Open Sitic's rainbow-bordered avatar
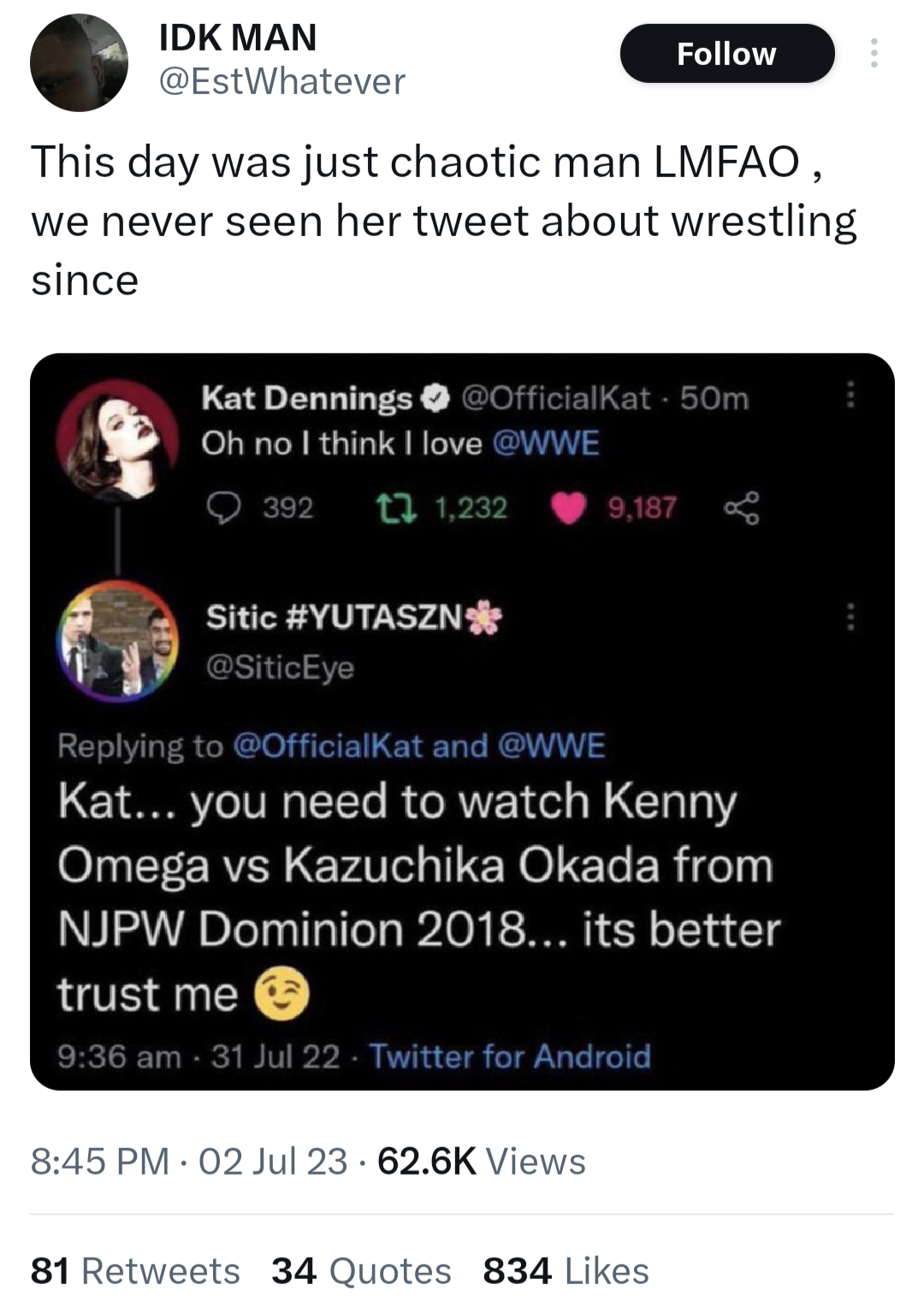 pos(117,642)
